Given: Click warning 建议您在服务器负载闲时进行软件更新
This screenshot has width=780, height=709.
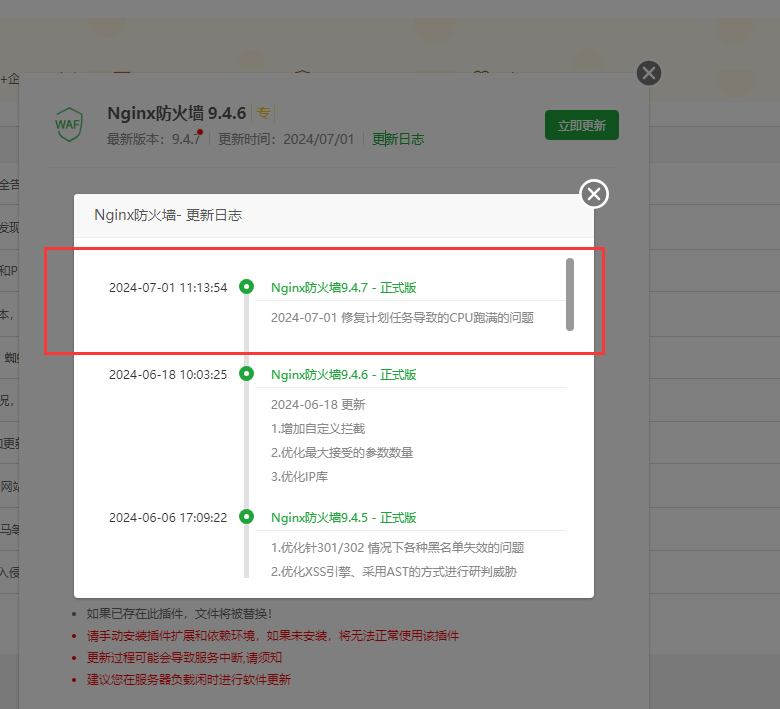Looking at the screenshot, I should point(189,679).
